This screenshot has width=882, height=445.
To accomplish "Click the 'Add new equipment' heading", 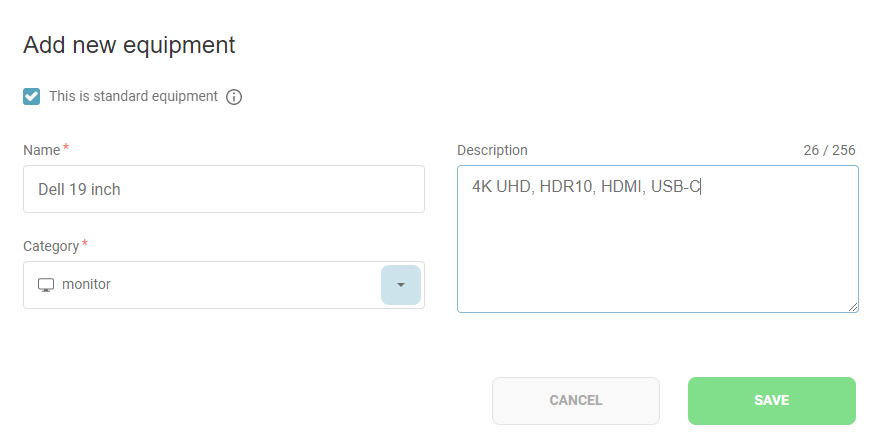I will click(129, 45).
